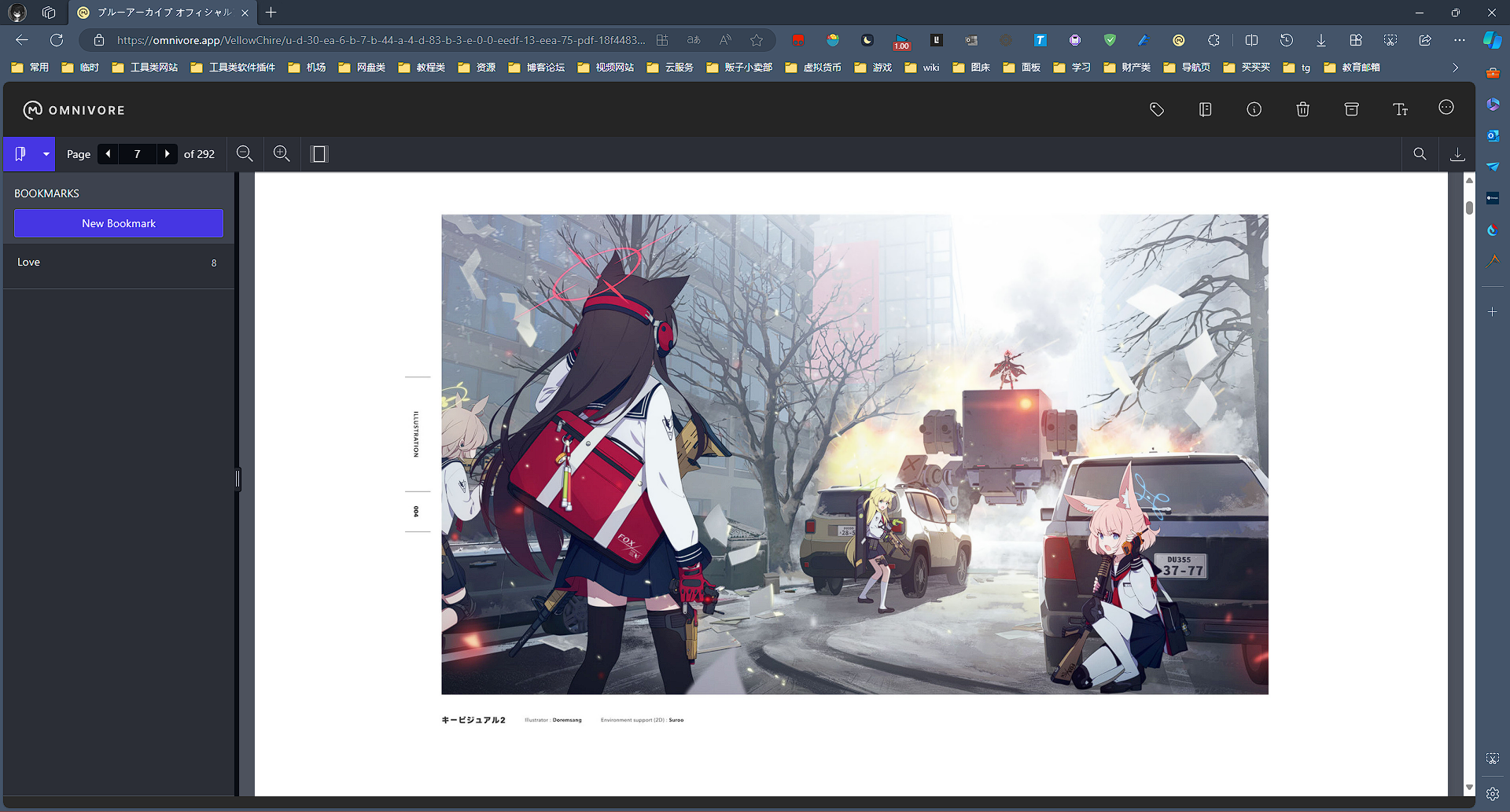Click the illustration image on page
Image resolution: width=1510 pixels, height=812 pixels.
855,454
